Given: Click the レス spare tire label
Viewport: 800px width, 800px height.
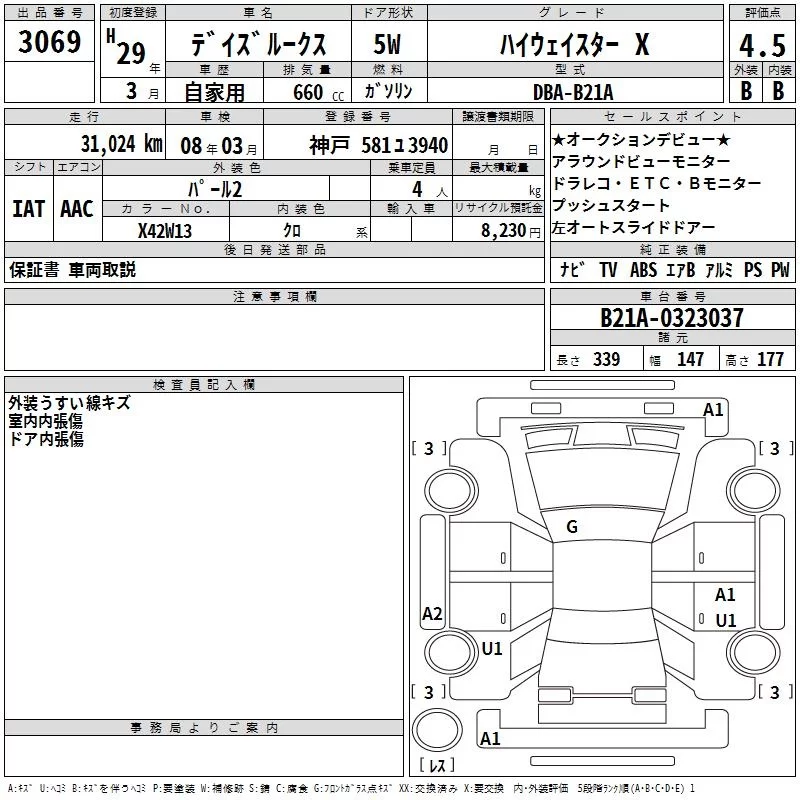Looking at the screenshot, I should tap(437, 764).
